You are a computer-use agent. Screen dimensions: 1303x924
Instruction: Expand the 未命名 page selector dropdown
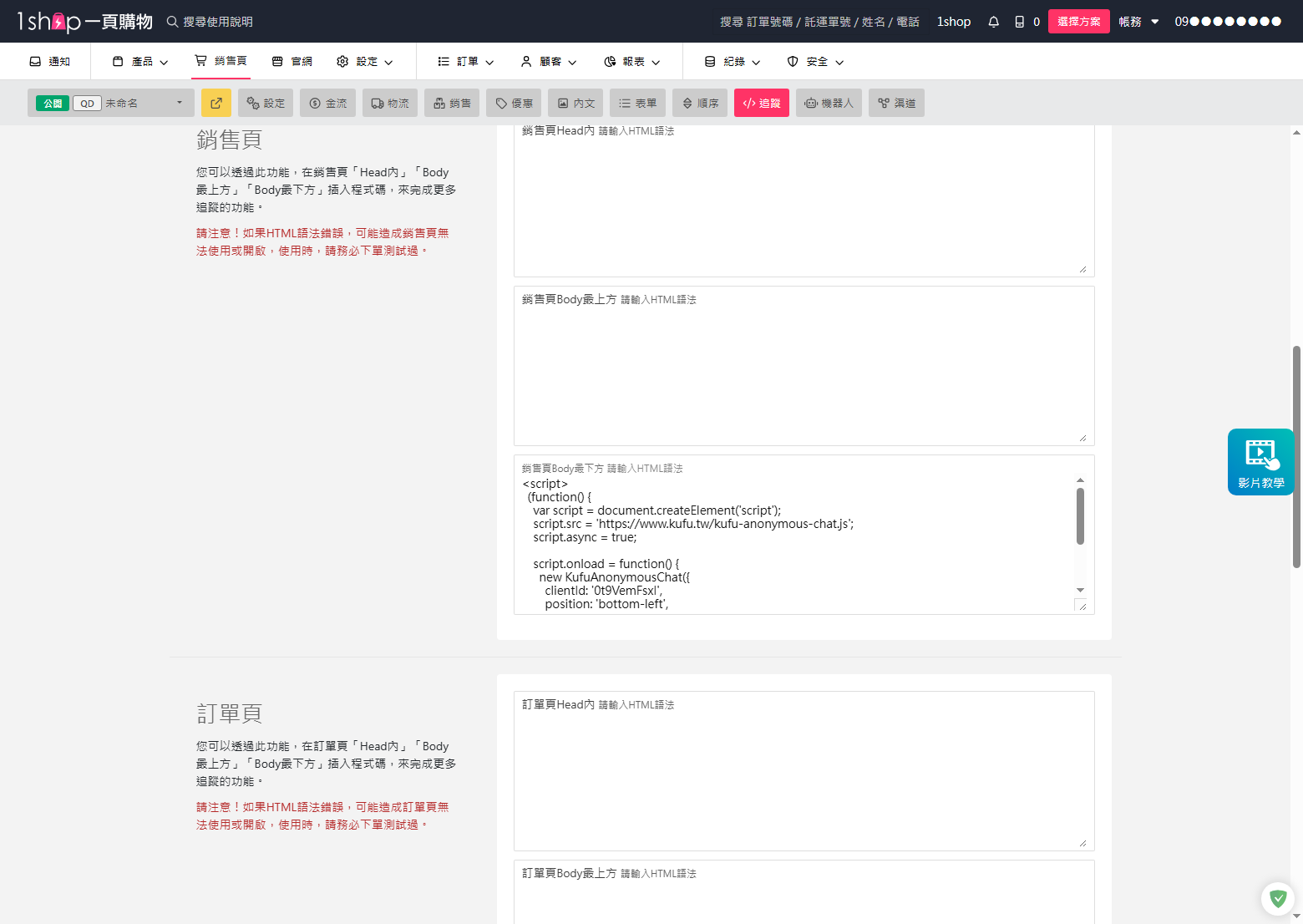pos(179,103)
